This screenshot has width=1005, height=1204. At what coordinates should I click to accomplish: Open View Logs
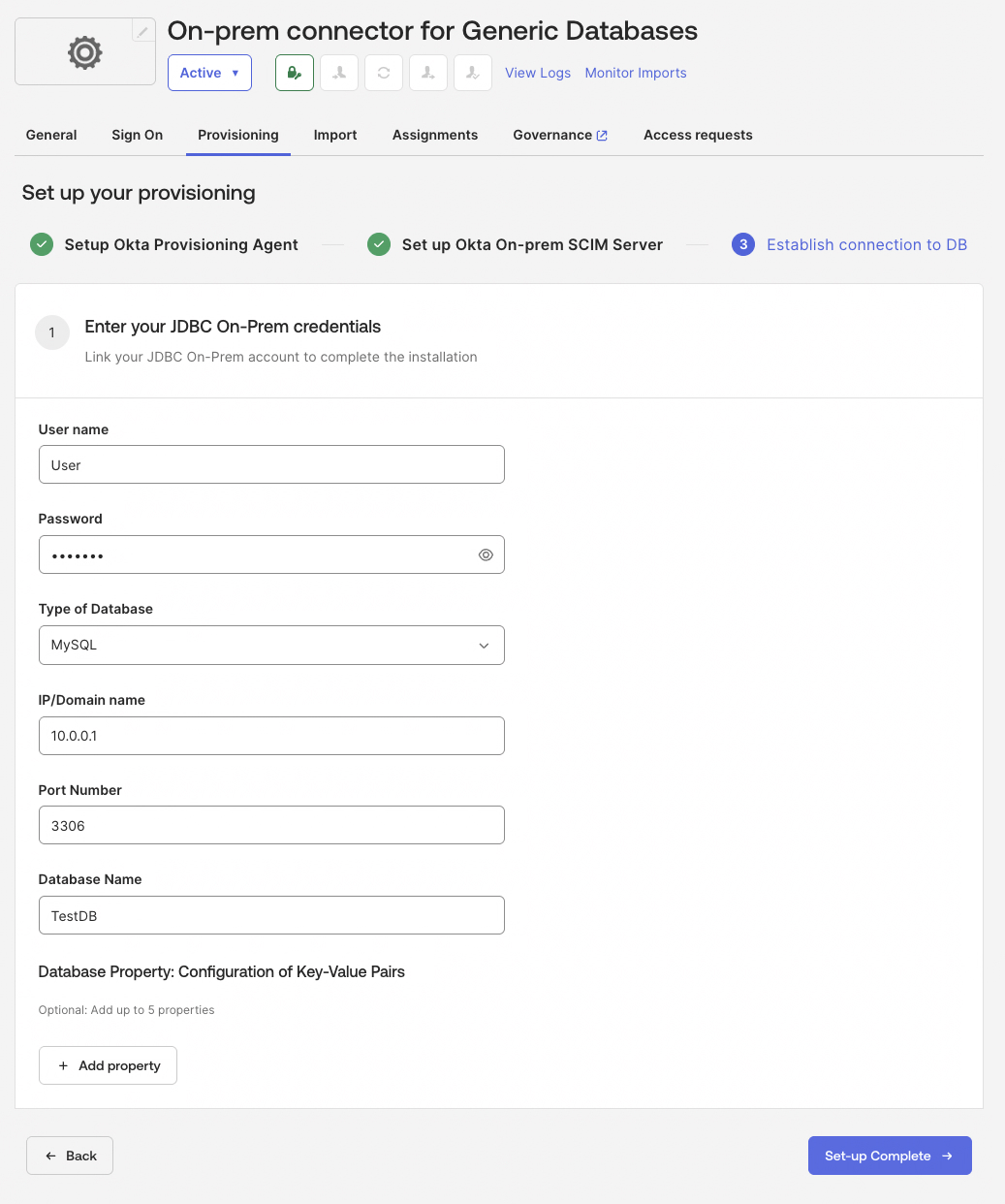538,72
